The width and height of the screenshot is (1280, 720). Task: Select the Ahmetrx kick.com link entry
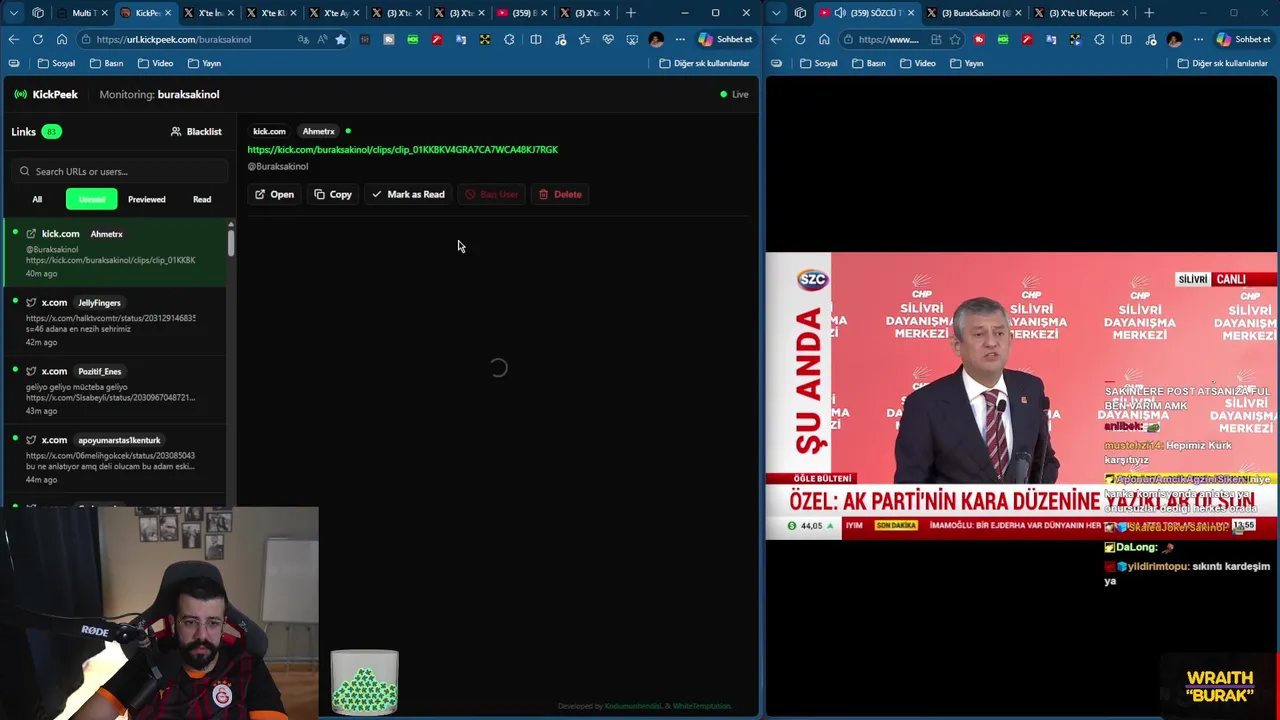coord(115,253)
